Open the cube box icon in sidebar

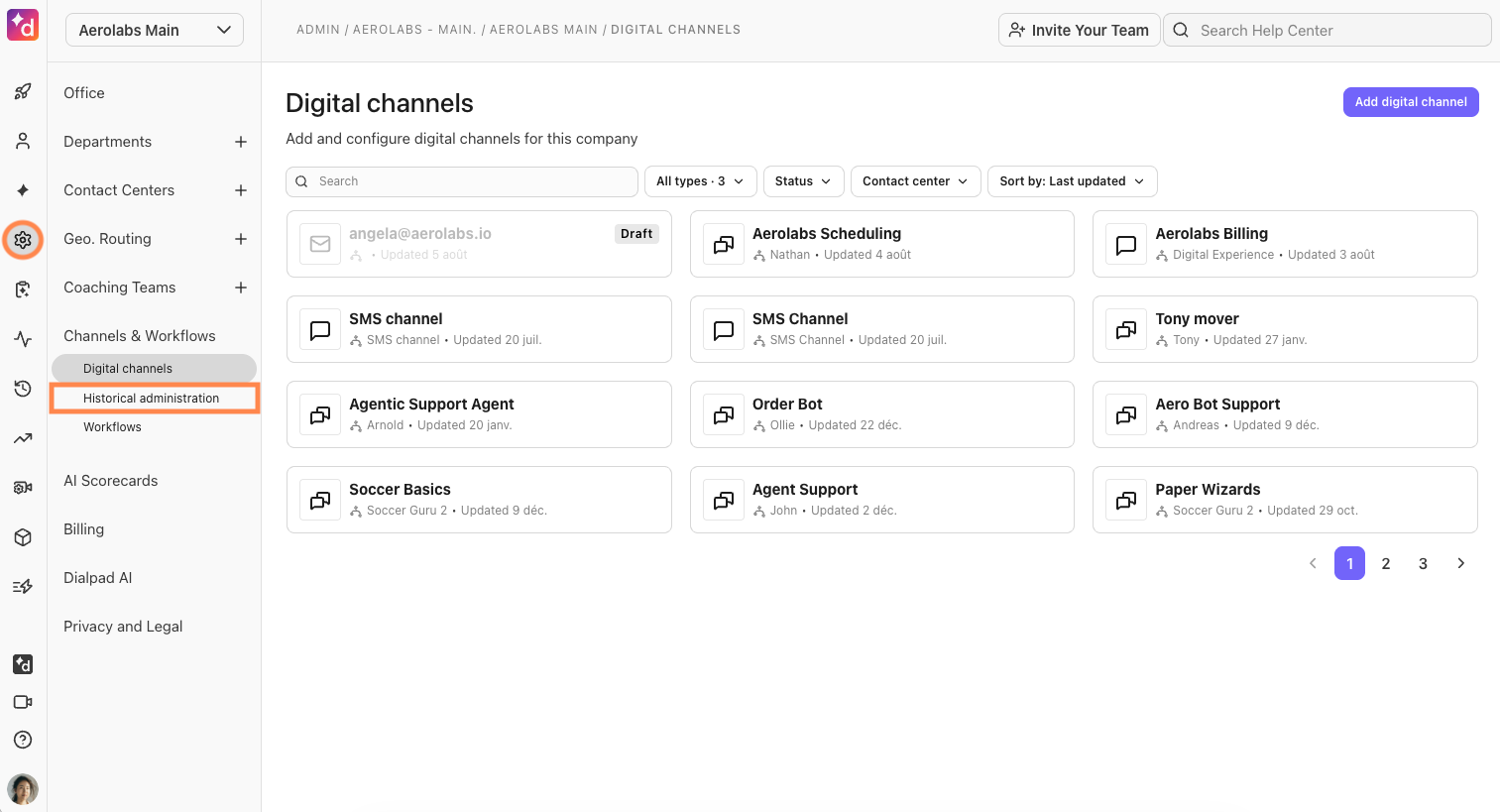(x=23, y=537)
